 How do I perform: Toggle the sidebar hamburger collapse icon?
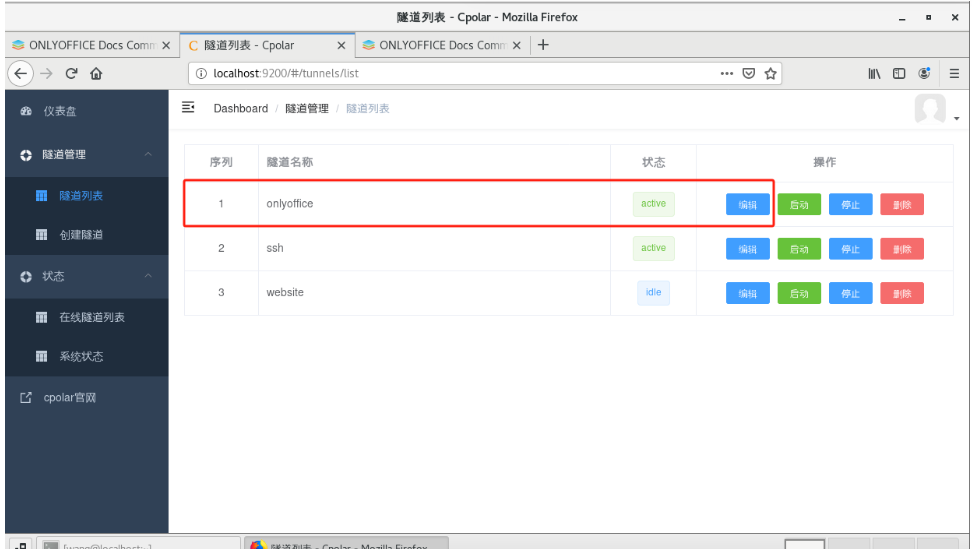point(187,108)
